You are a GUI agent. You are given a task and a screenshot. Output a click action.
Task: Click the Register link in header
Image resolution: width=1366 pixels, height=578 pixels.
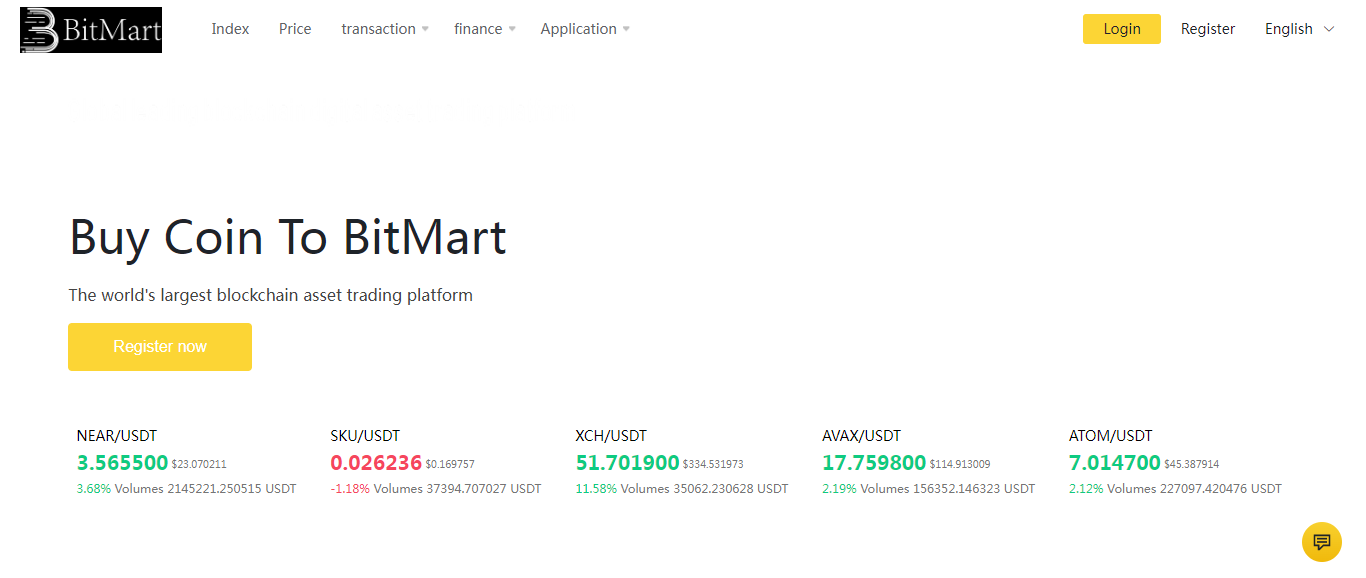(x=1207, y=29)
